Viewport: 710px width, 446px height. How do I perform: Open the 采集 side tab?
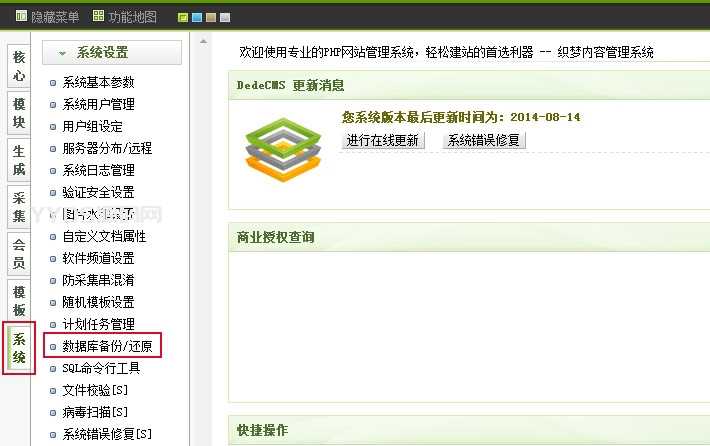[19, 207]
